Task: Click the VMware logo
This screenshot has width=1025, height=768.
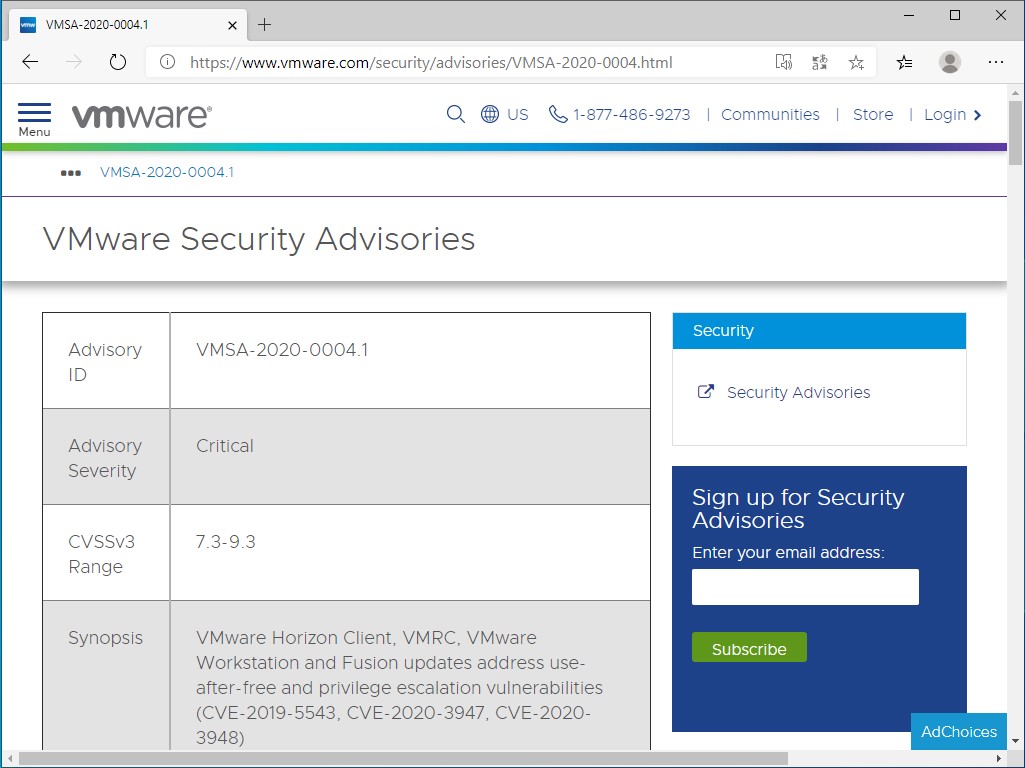Action: tap(141, 115)
